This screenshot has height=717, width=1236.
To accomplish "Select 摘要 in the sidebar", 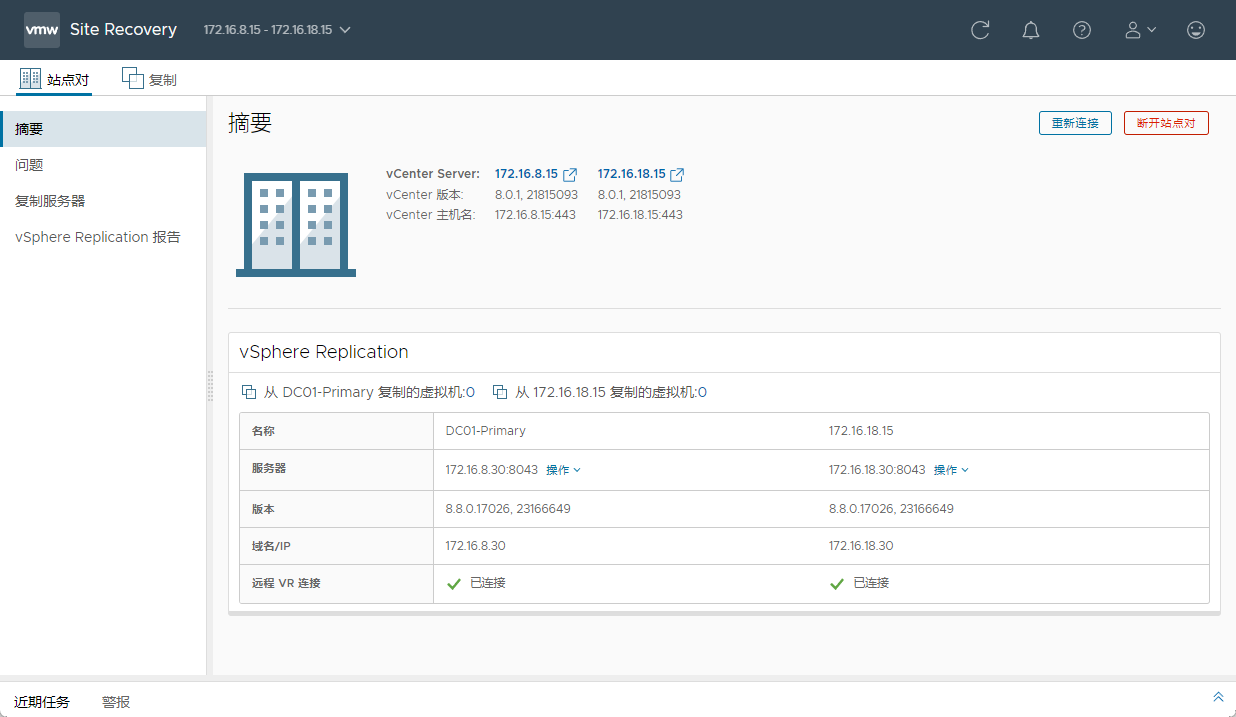I will tap(103, 129).
